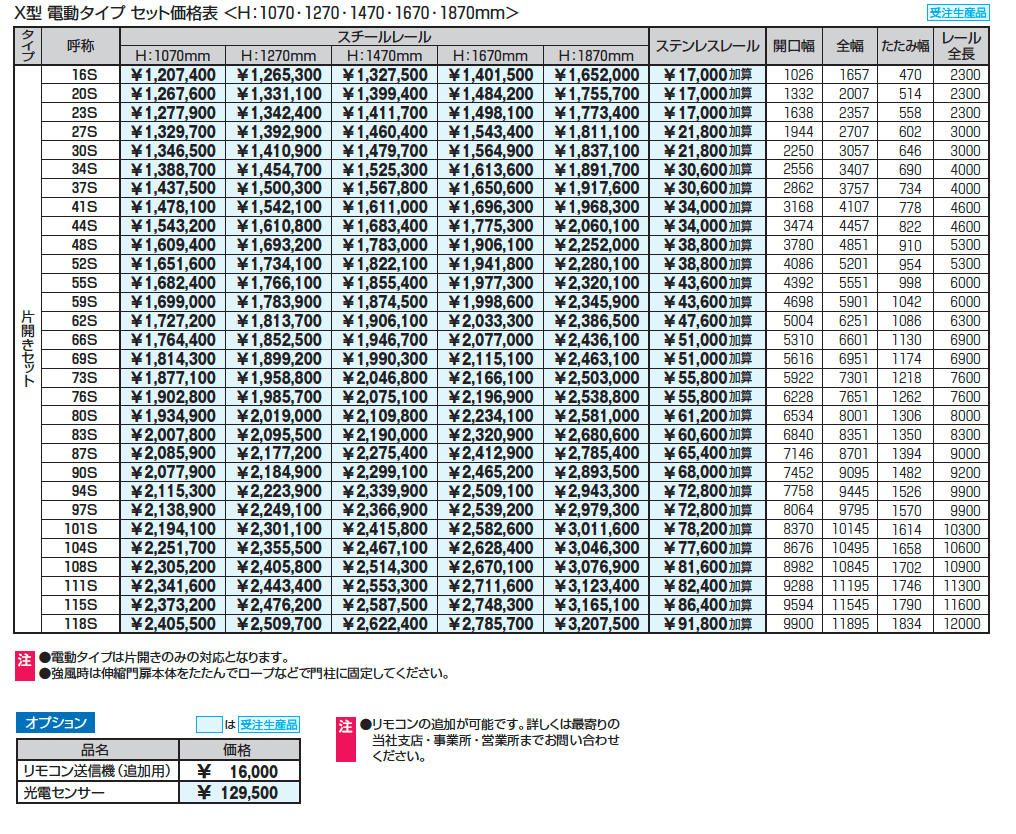The width and height of the screenshot is (1016, 834).
Task: Click the H:1070mm column header
Action: [173, 56]
